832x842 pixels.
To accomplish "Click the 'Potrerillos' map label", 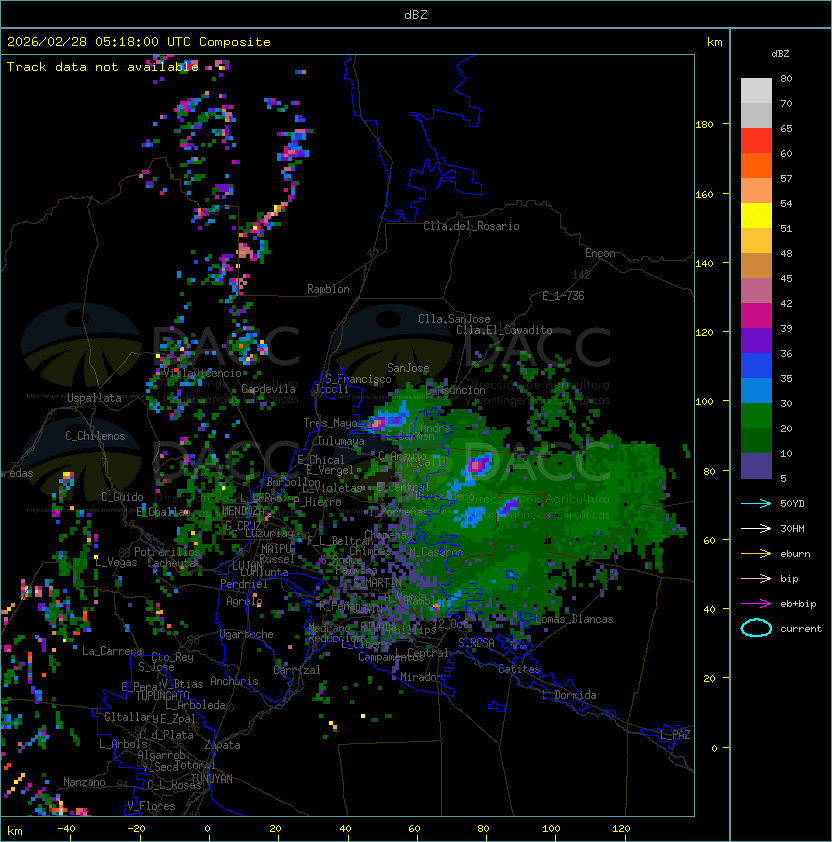I will [x=167, y=552].
